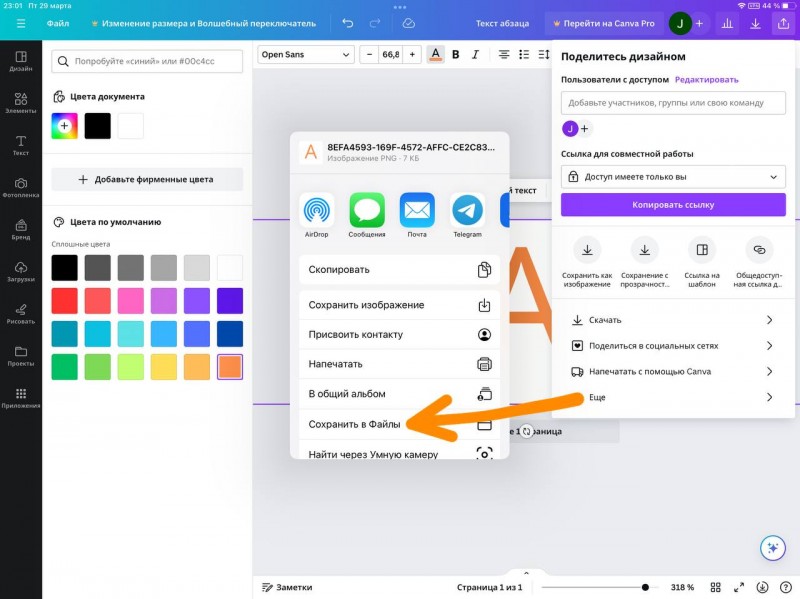Open the Загрузки sidebar panel
800x599 pixels.
(x=21, y=272)
